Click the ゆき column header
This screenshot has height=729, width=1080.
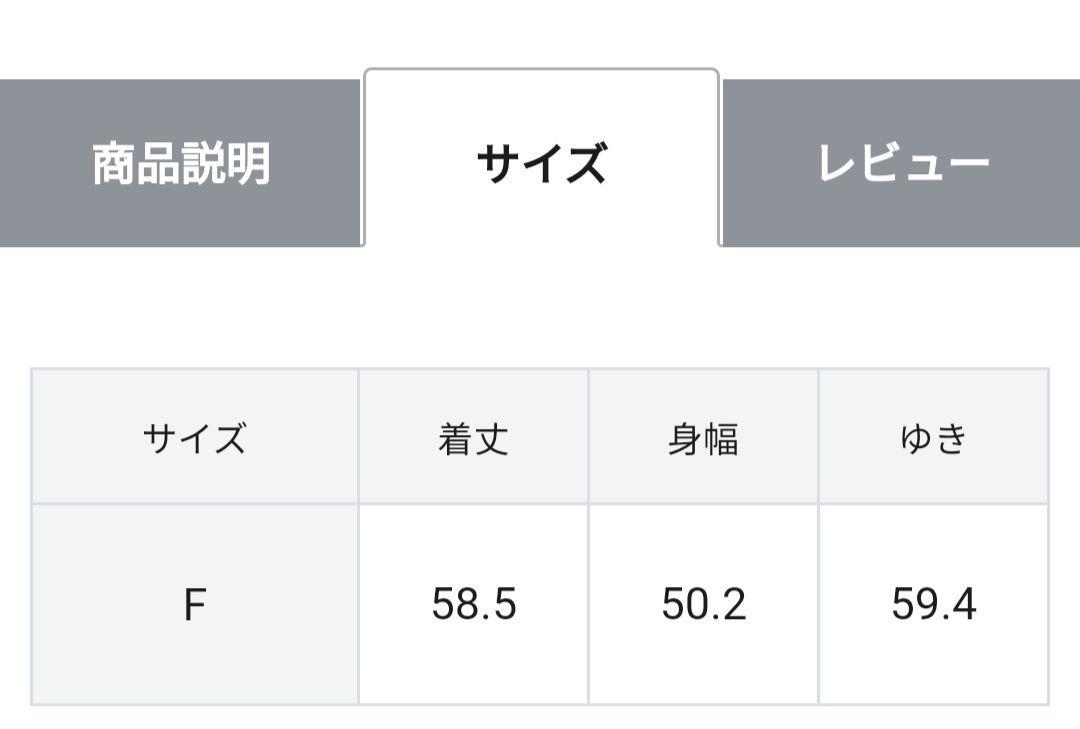click(x=934, y=437)
